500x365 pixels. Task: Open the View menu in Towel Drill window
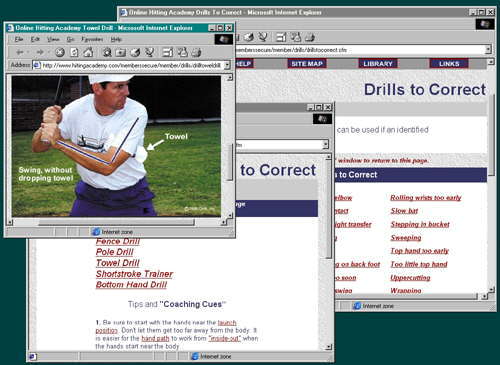click(53, 39)
